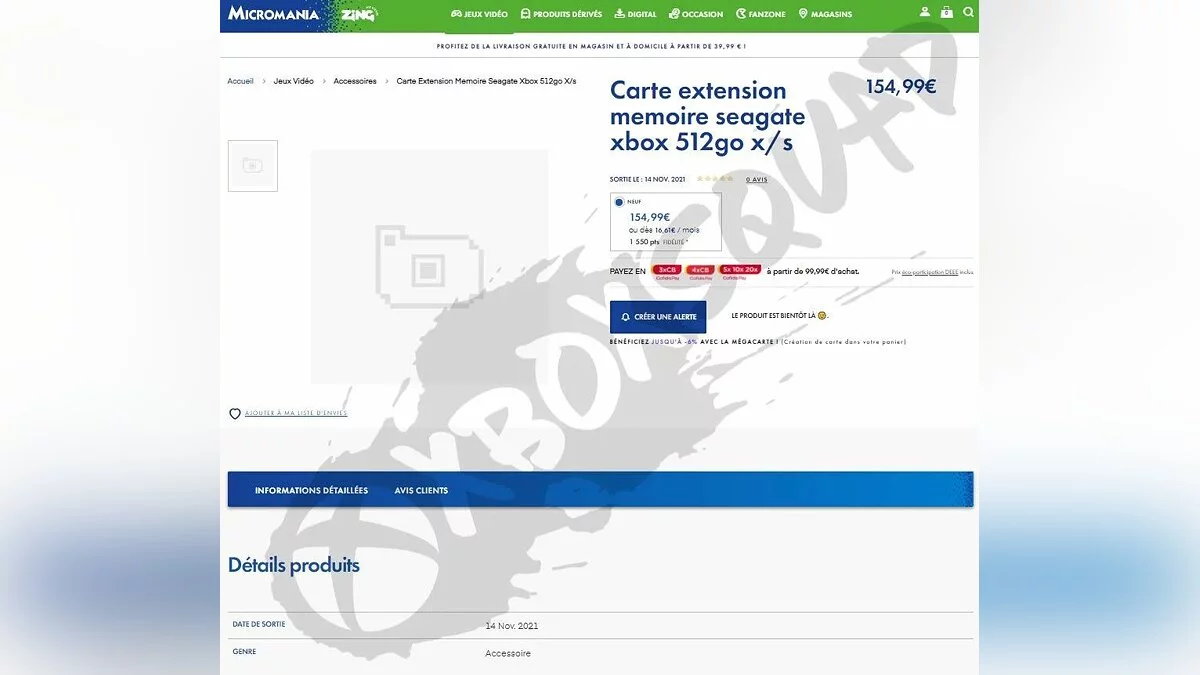The height and width of the screenshot is (675, 1200).
Task: Open the Produits Dérivés menu
Action: coord(559,14)
